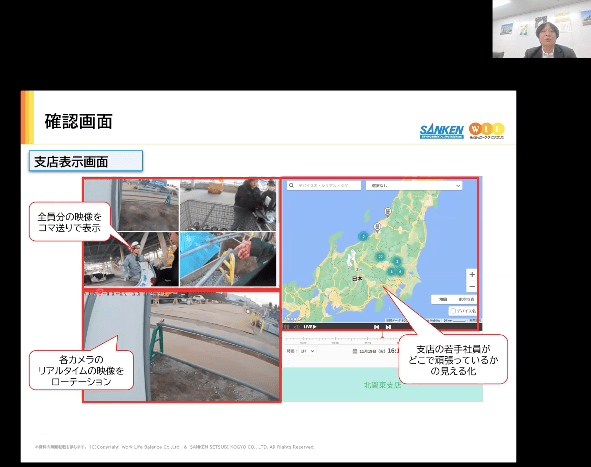Click the red marker on the timeline ruler
Screen dimensions: 591x467
[382, 335]
